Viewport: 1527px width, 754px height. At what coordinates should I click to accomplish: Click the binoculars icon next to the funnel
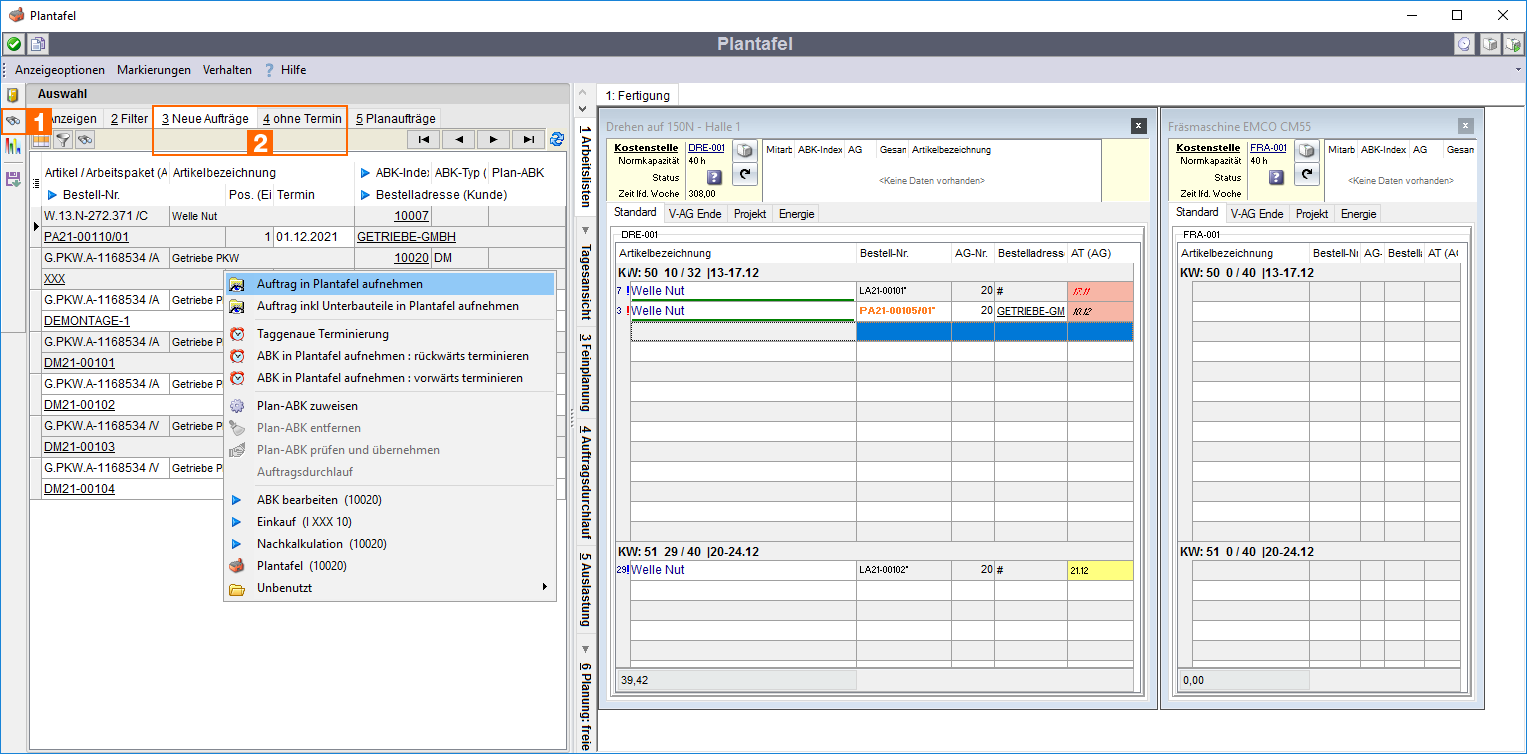(85, 140)
